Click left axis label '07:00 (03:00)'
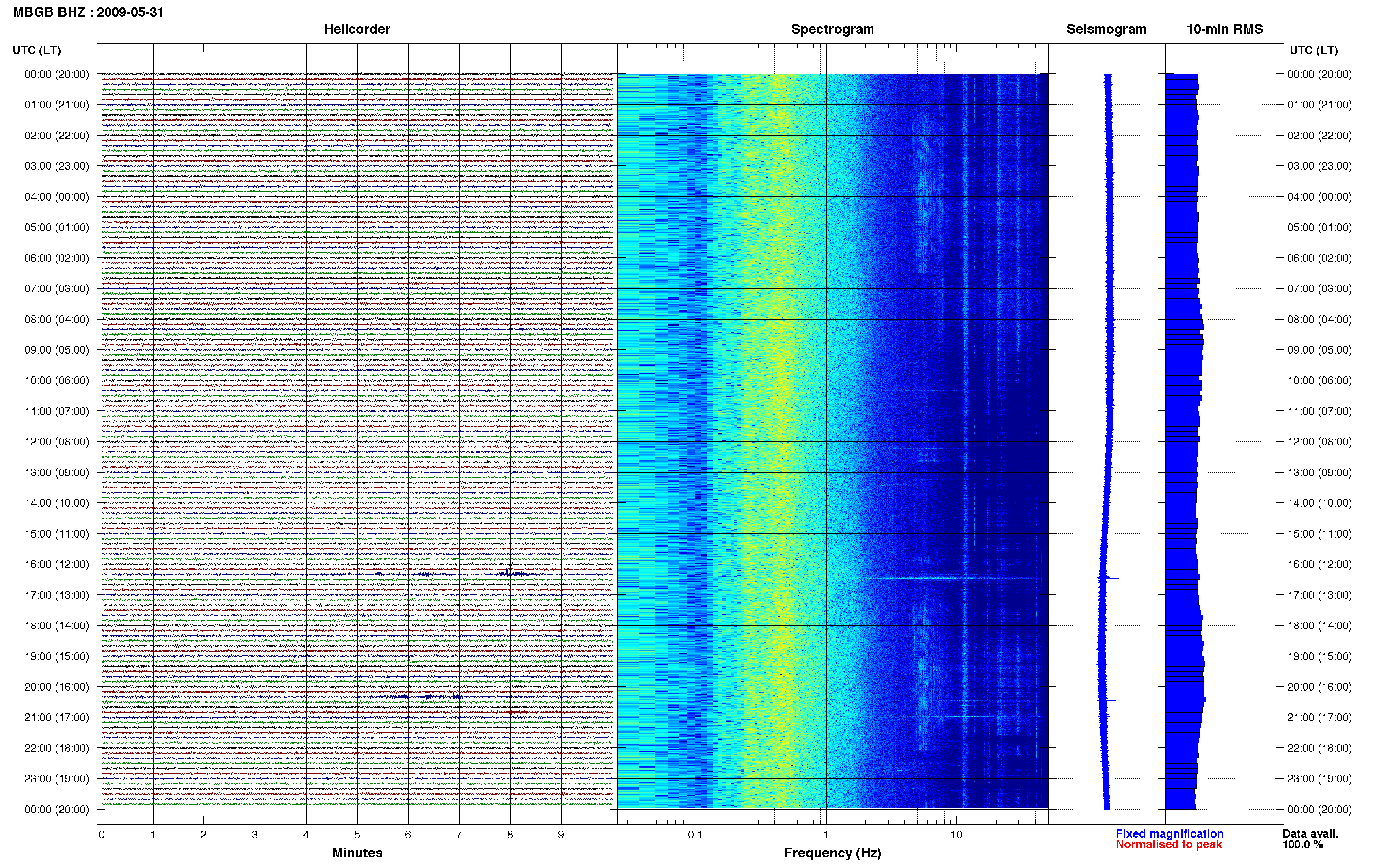 (x=56, y=288)
